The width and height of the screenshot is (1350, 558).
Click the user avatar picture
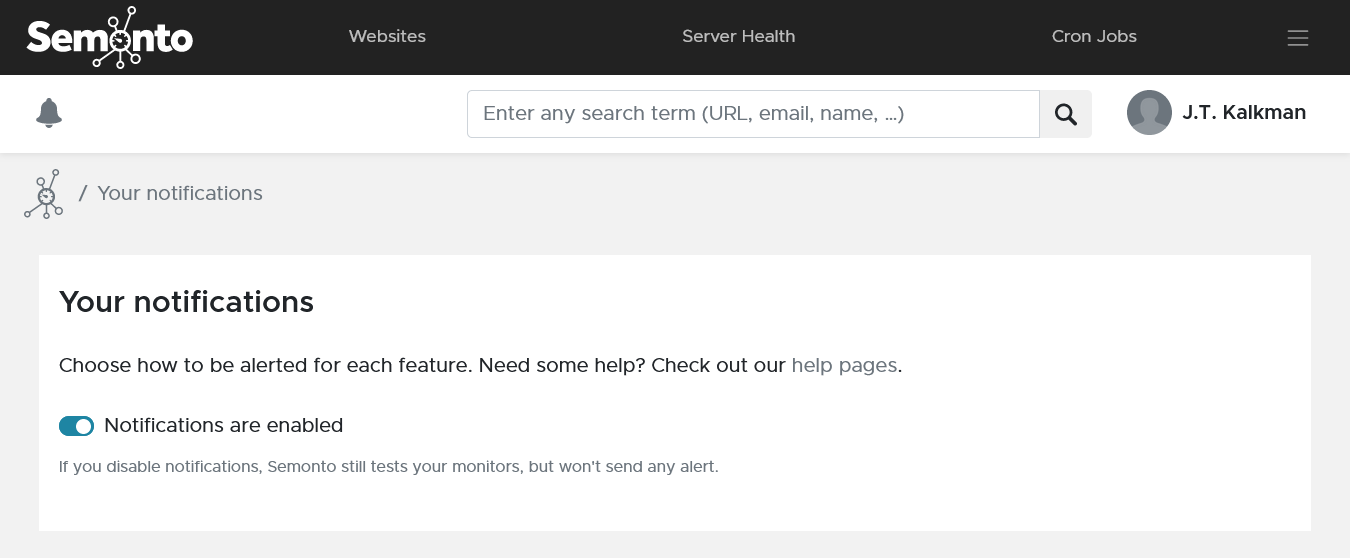(1149, 113)
